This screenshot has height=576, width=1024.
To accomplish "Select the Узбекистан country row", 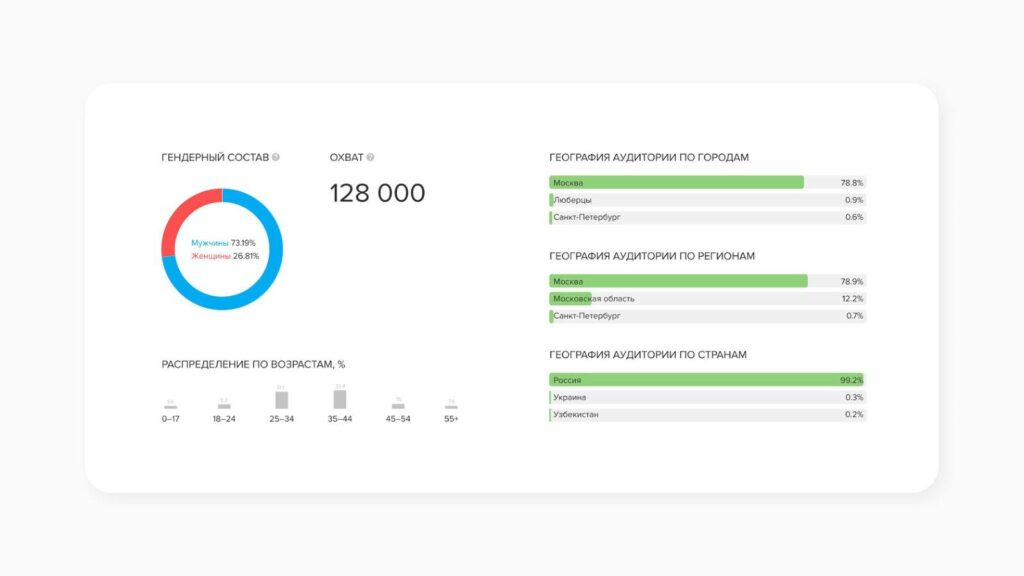I will click(x=707, y=414).
